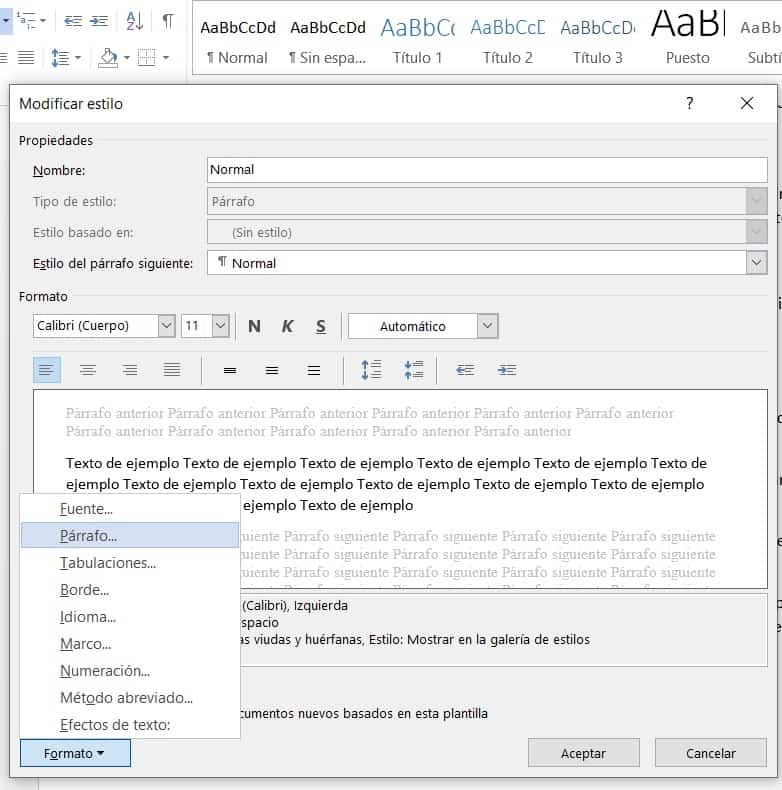Toggle bold formatting N button

254,326
